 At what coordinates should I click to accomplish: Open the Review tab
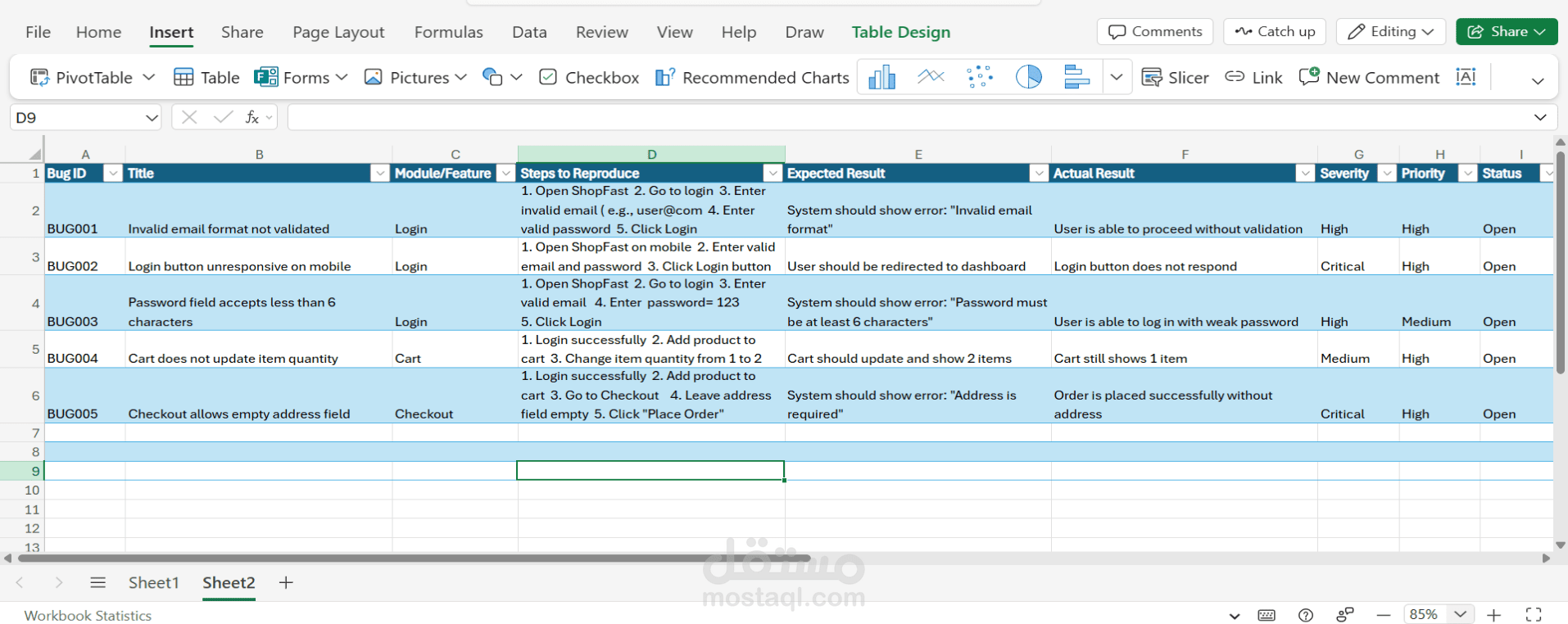click(601, 32)
